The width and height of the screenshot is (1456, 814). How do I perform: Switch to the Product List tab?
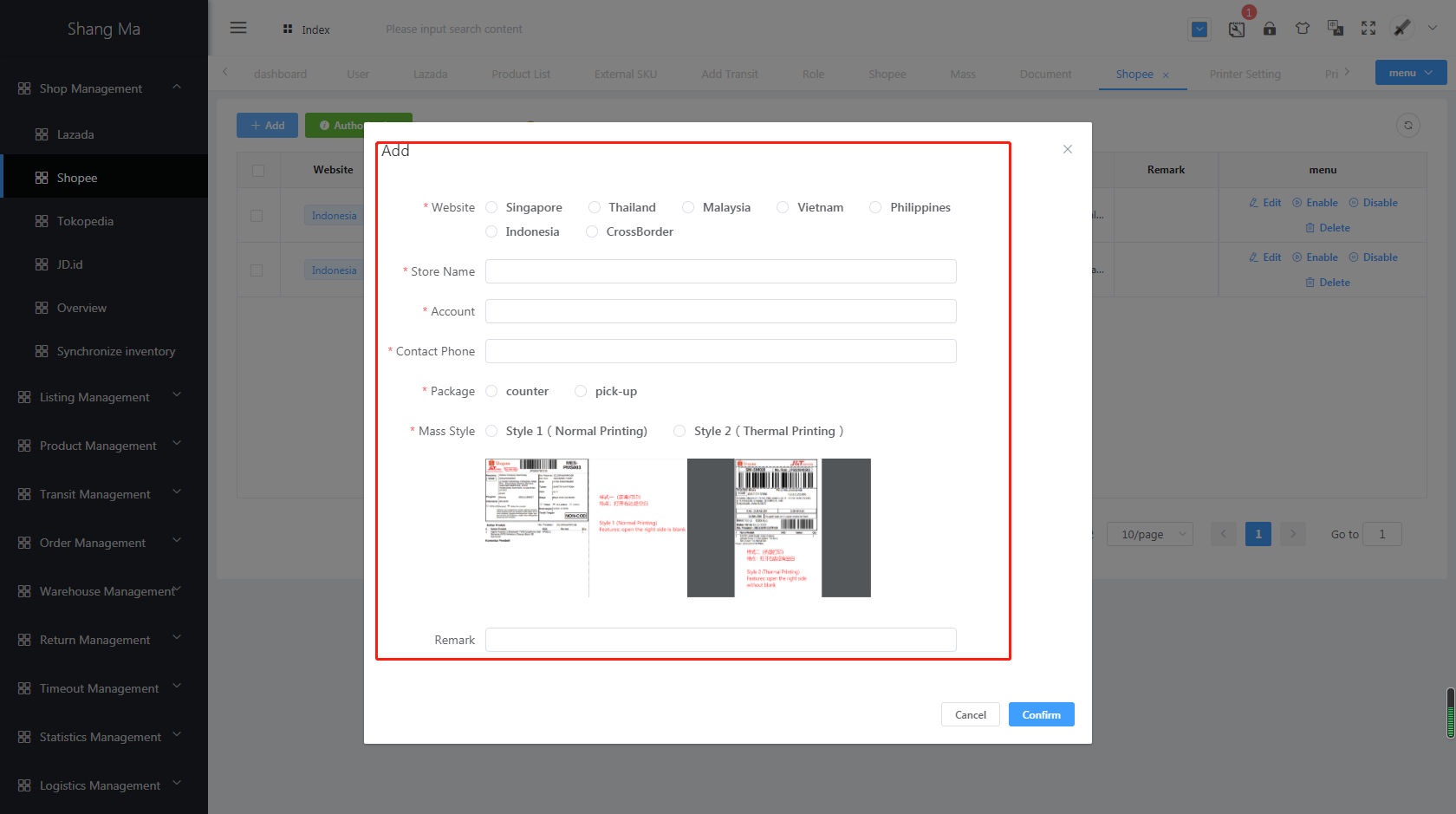(x=521, y=75)
